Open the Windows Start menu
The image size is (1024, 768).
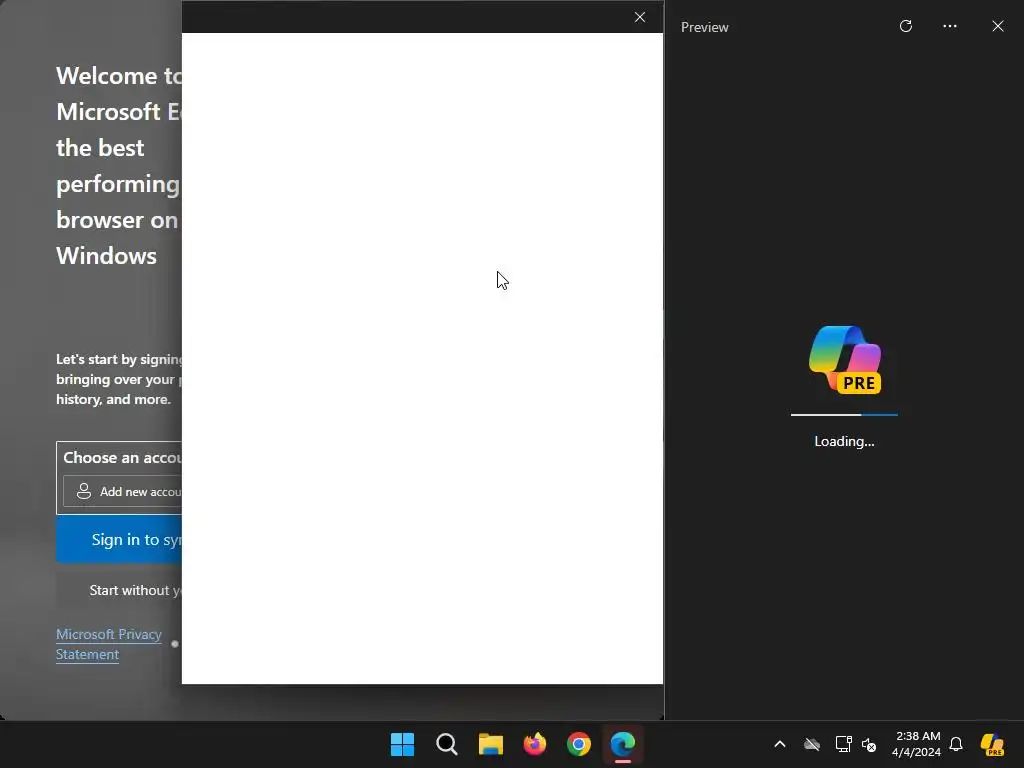click(402, 744)
